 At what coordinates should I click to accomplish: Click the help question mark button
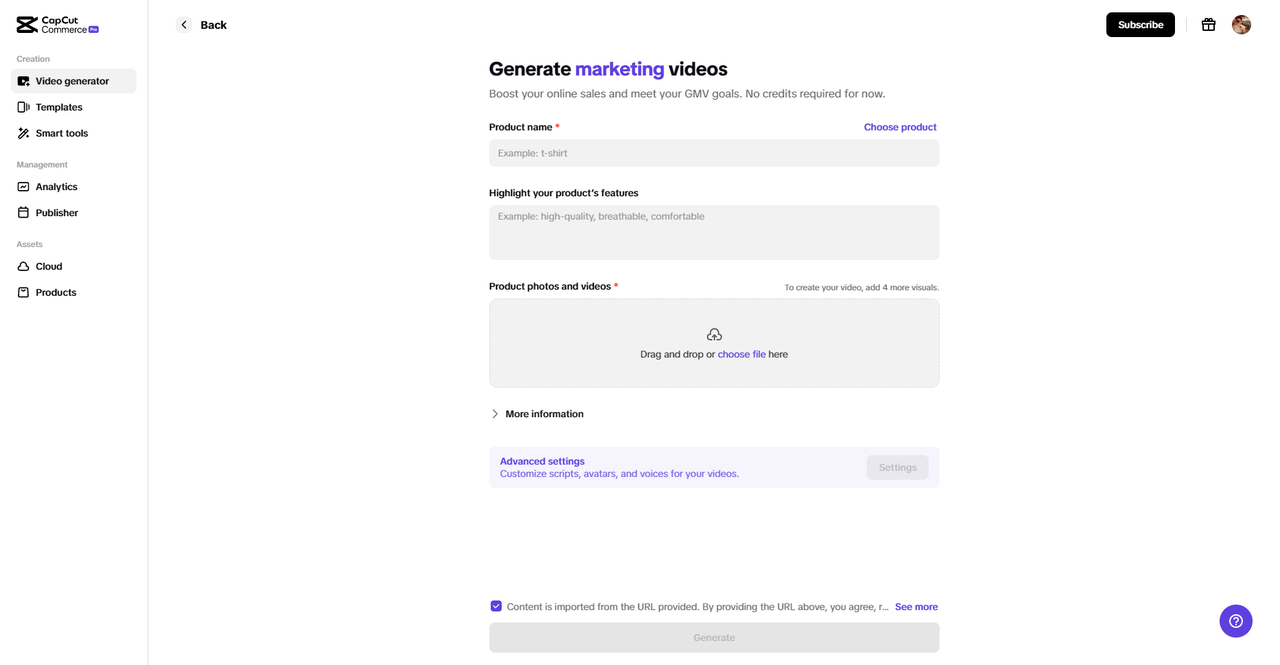point(1236,621)
